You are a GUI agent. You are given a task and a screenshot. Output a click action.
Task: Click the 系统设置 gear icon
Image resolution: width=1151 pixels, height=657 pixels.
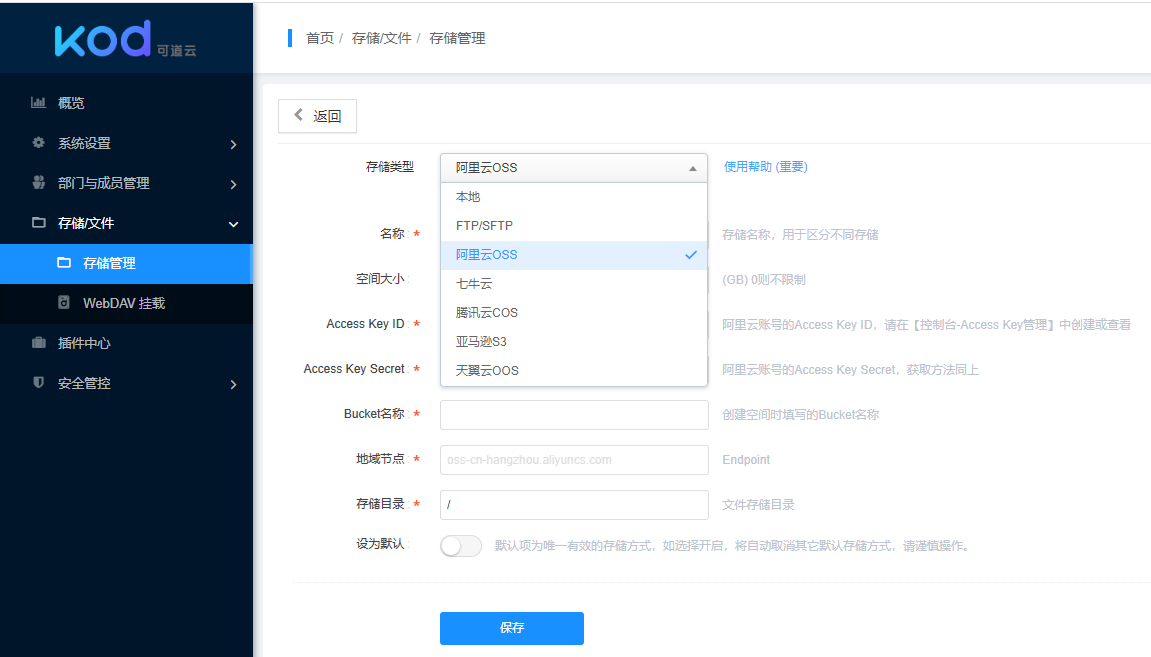[x=38, y=142]
